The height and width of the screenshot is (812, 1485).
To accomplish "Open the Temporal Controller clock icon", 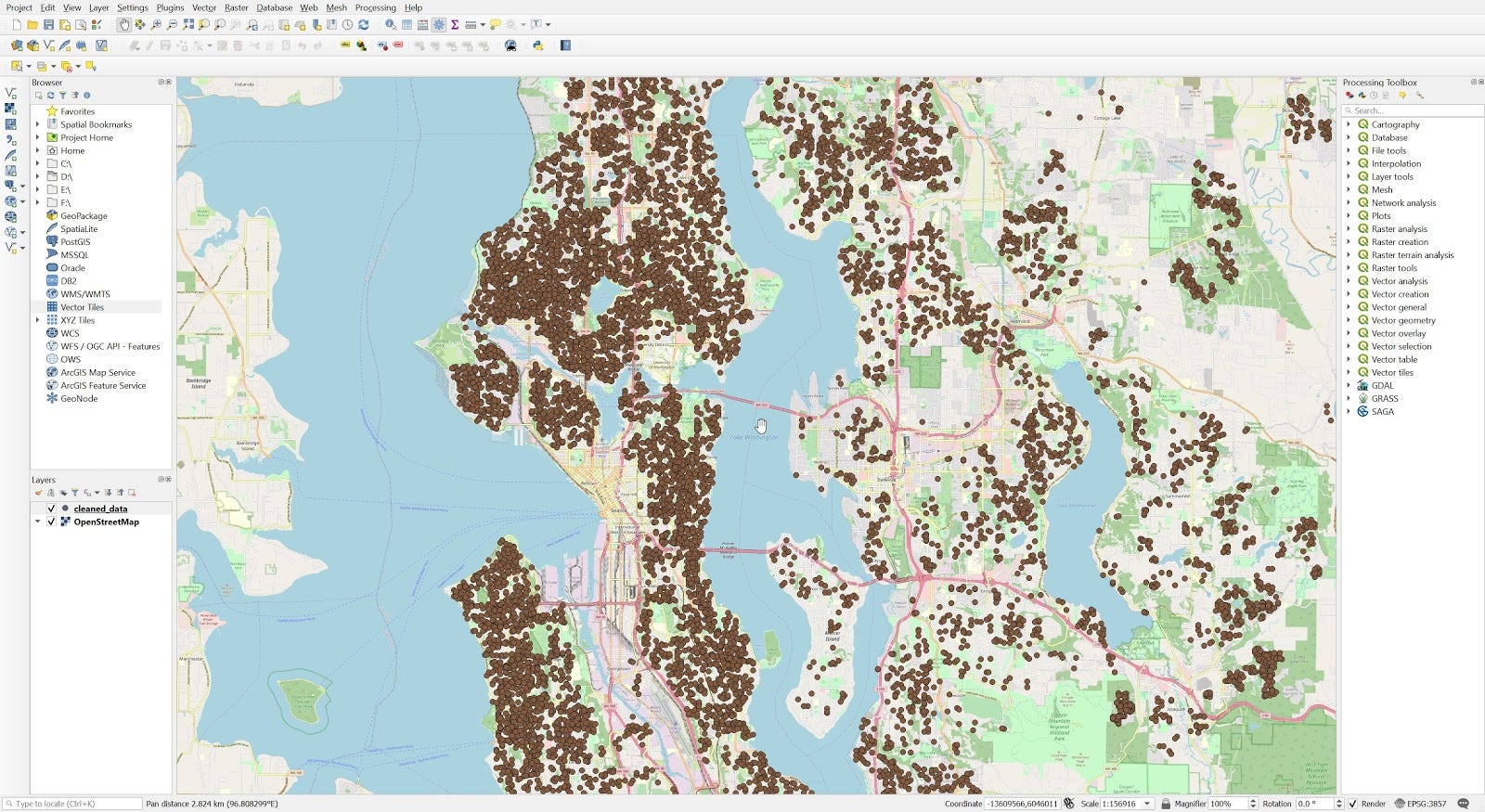I will 347,25.
